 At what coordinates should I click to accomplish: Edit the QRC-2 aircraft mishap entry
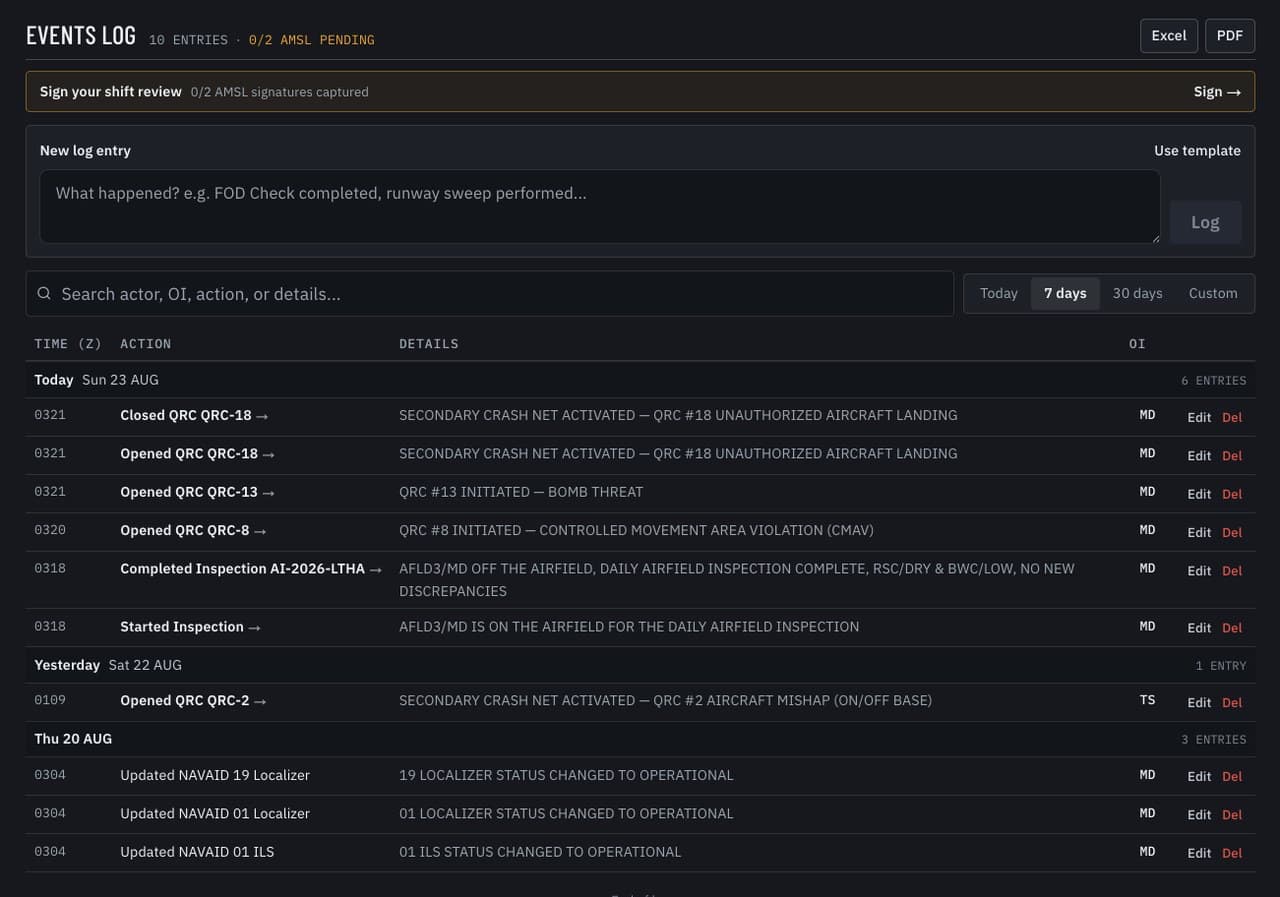coord(1199,702)
